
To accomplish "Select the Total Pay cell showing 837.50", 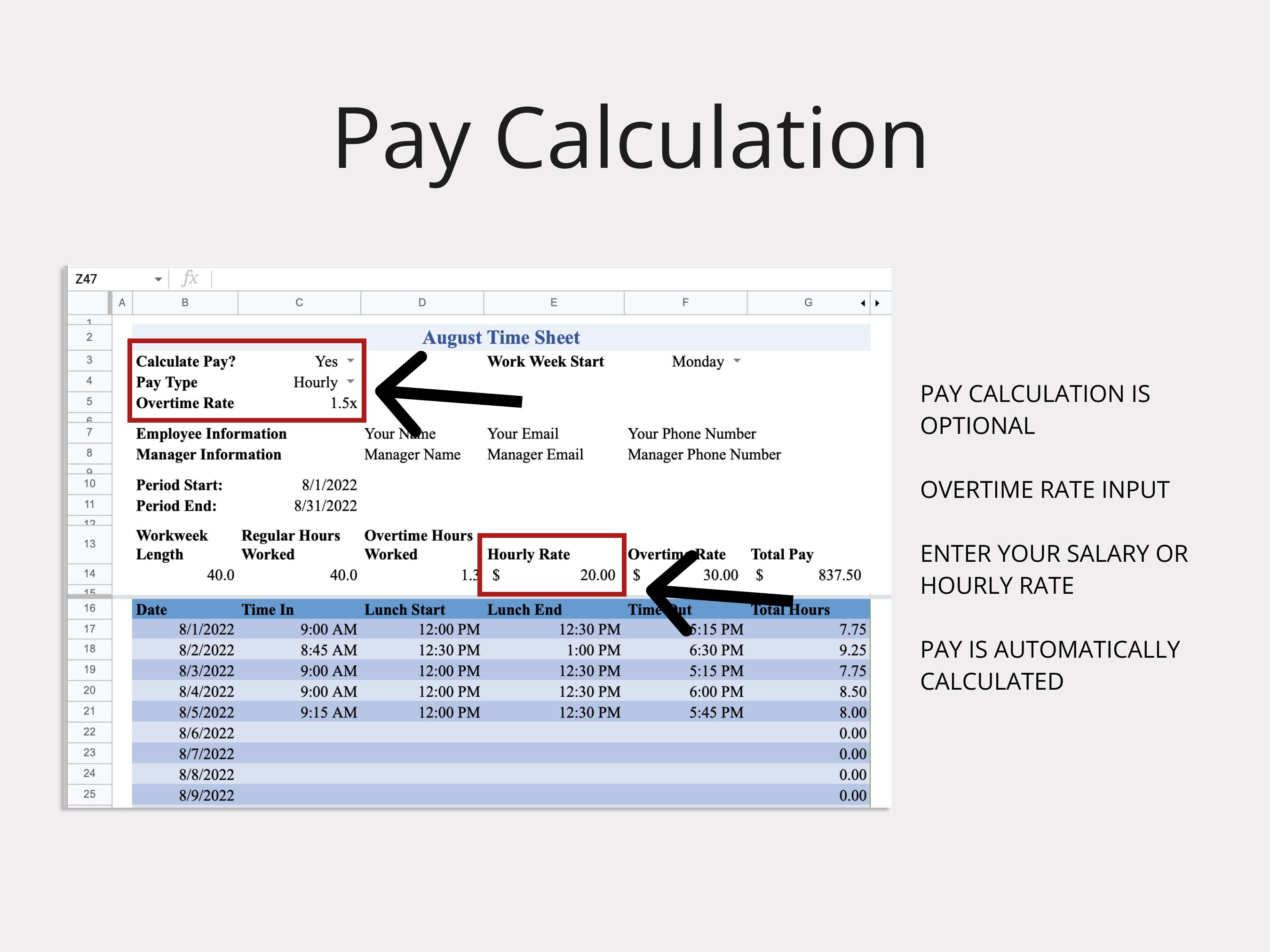I will coord(810,574).
